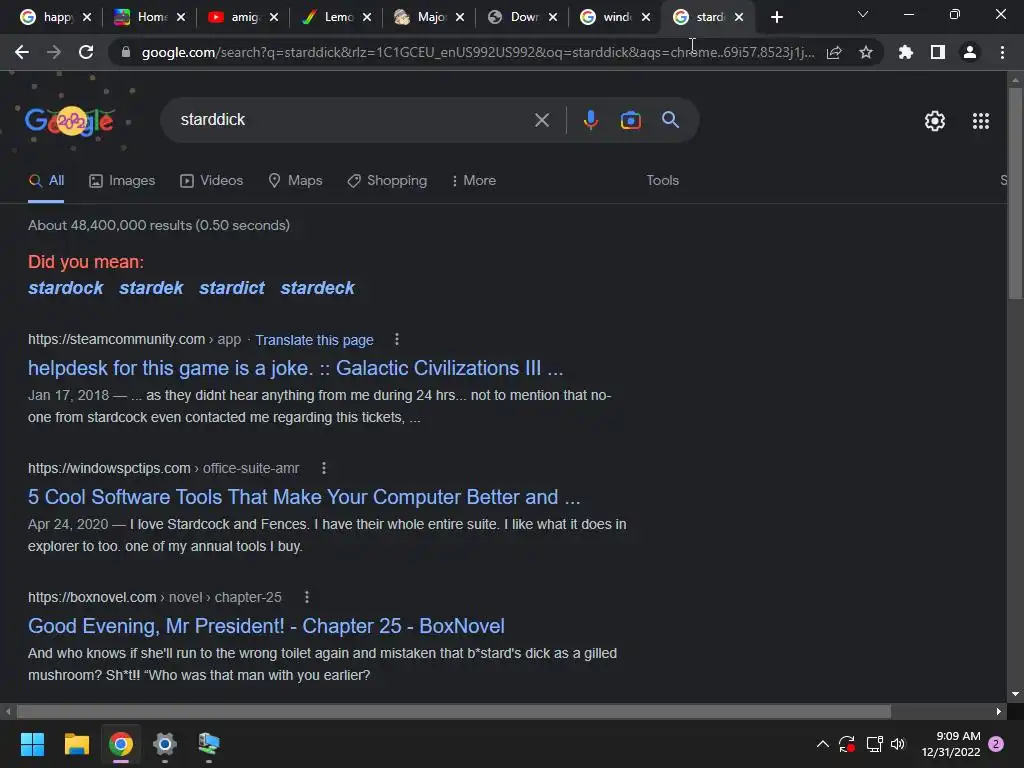
Task: Reload the current page
Action: pos(86,52)
